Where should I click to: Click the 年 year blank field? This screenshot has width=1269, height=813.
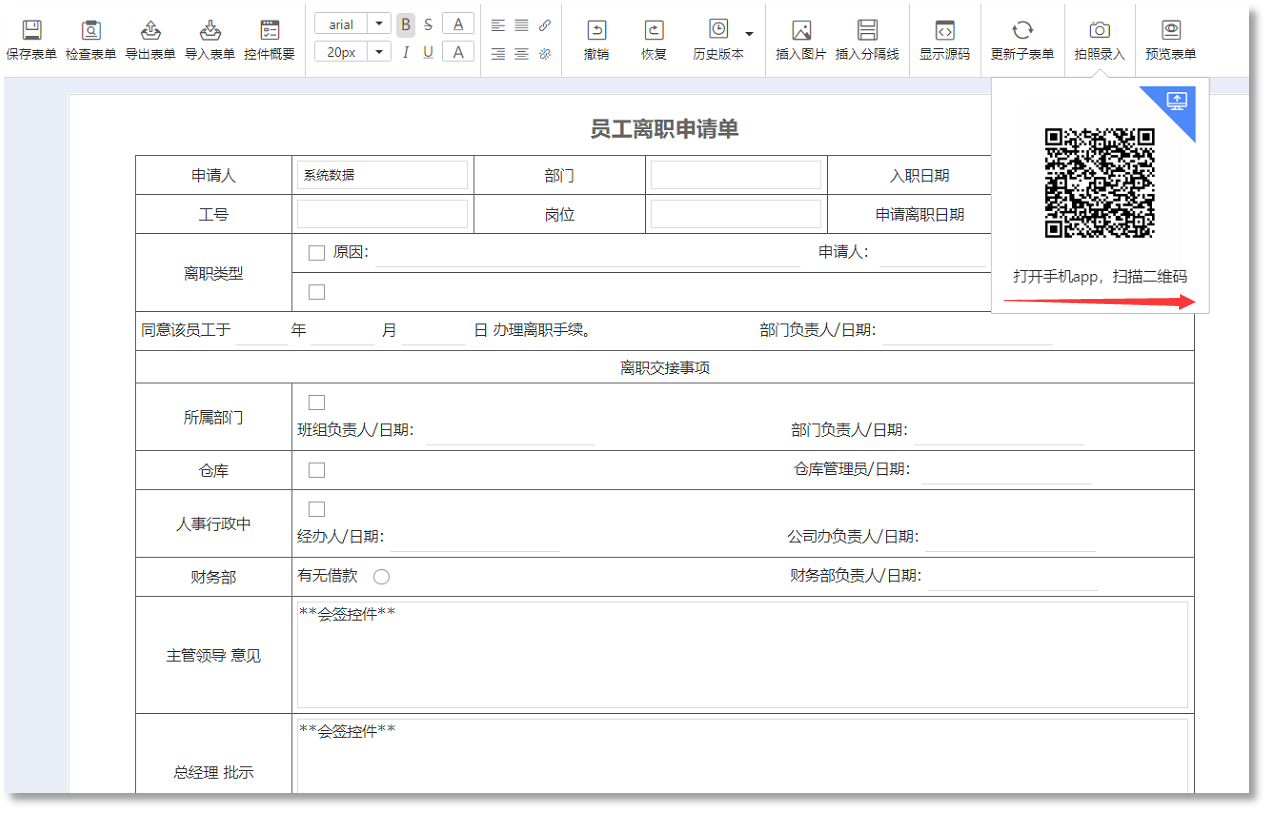tap(262, 331)
